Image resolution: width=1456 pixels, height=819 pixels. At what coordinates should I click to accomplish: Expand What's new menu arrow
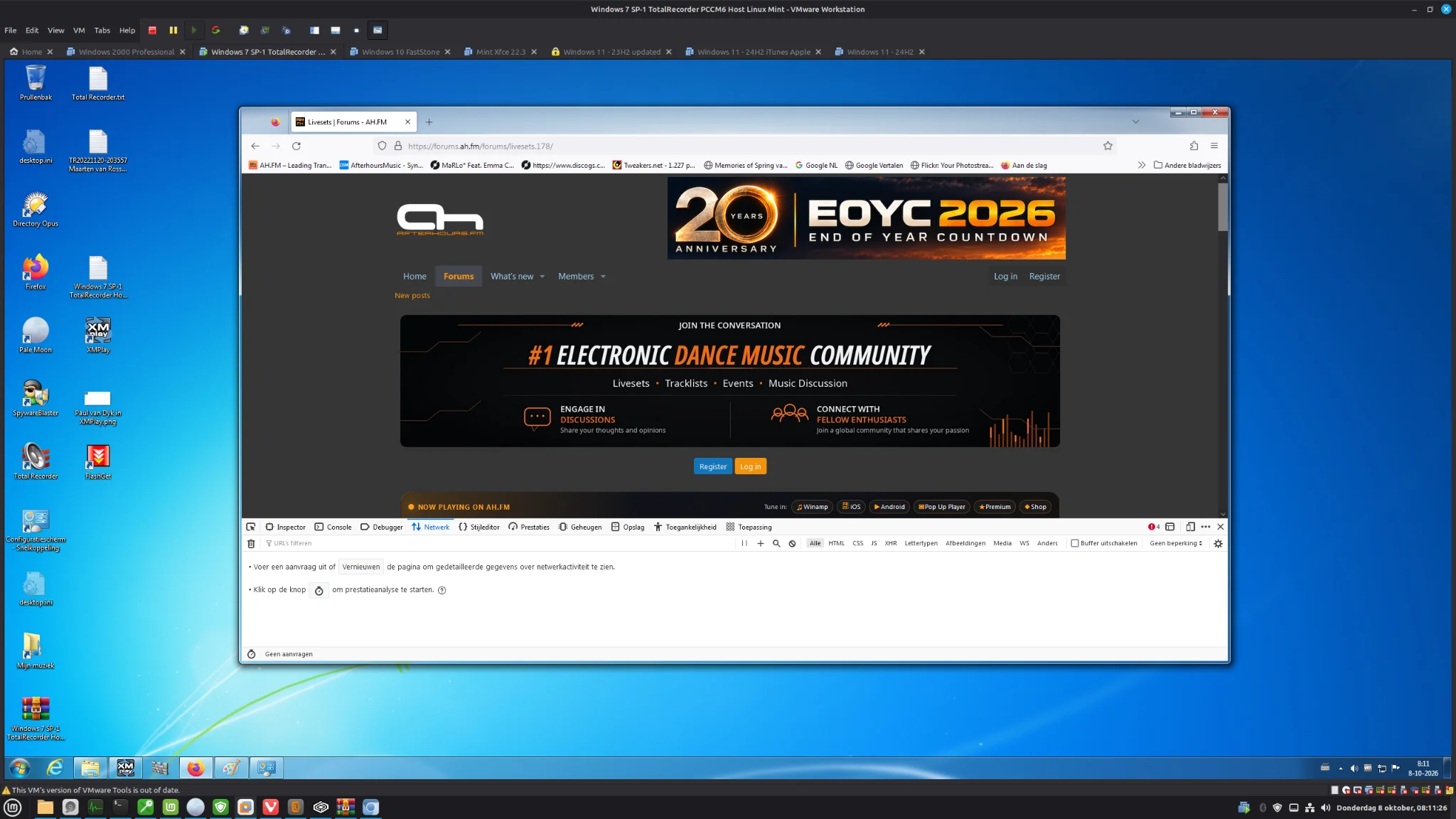[x=542, y=277]
